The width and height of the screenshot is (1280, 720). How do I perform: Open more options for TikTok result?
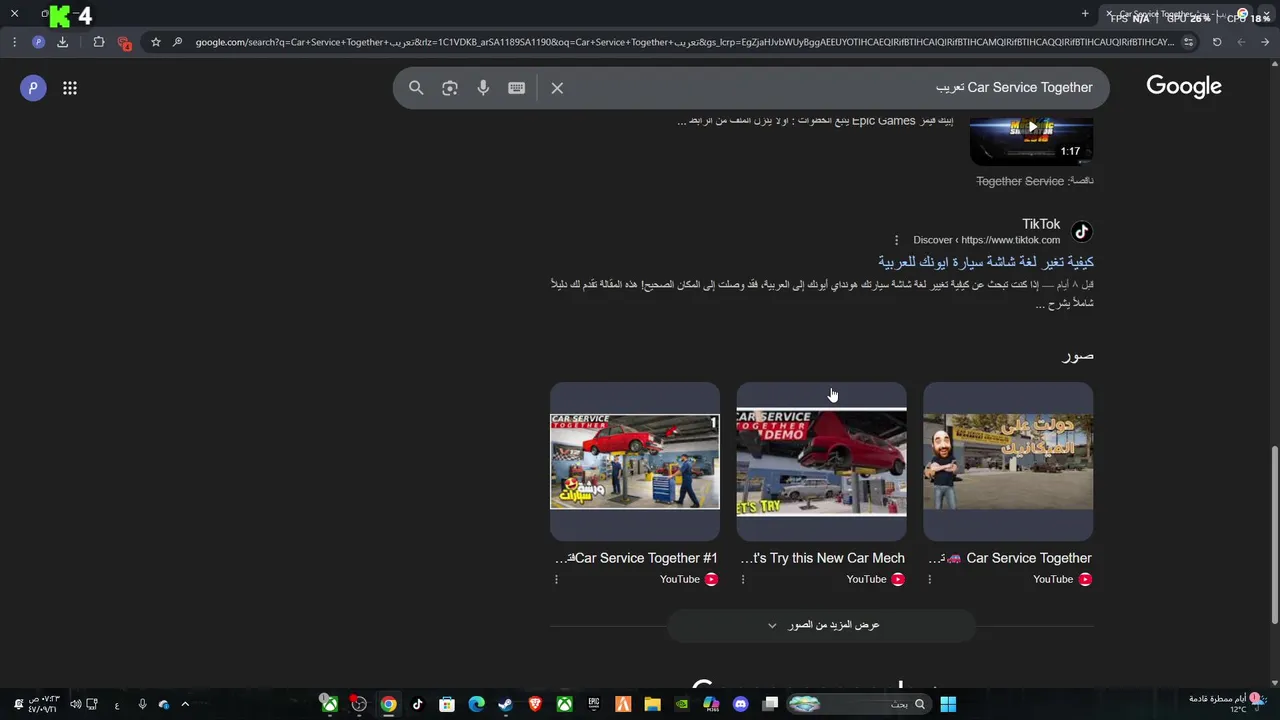896,240
